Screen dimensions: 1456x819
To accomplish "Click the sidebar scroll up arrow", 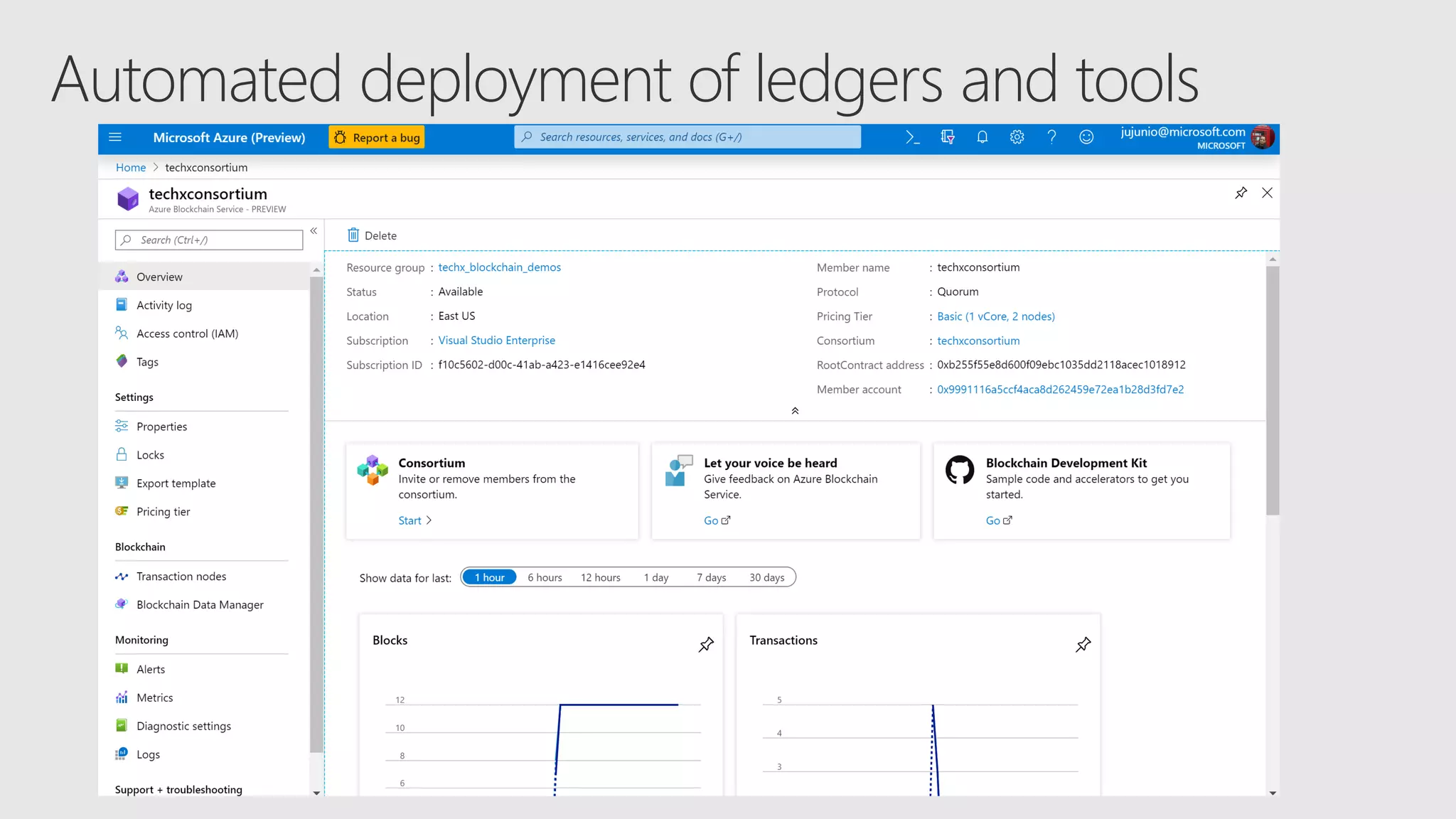I will click(316, 270).
